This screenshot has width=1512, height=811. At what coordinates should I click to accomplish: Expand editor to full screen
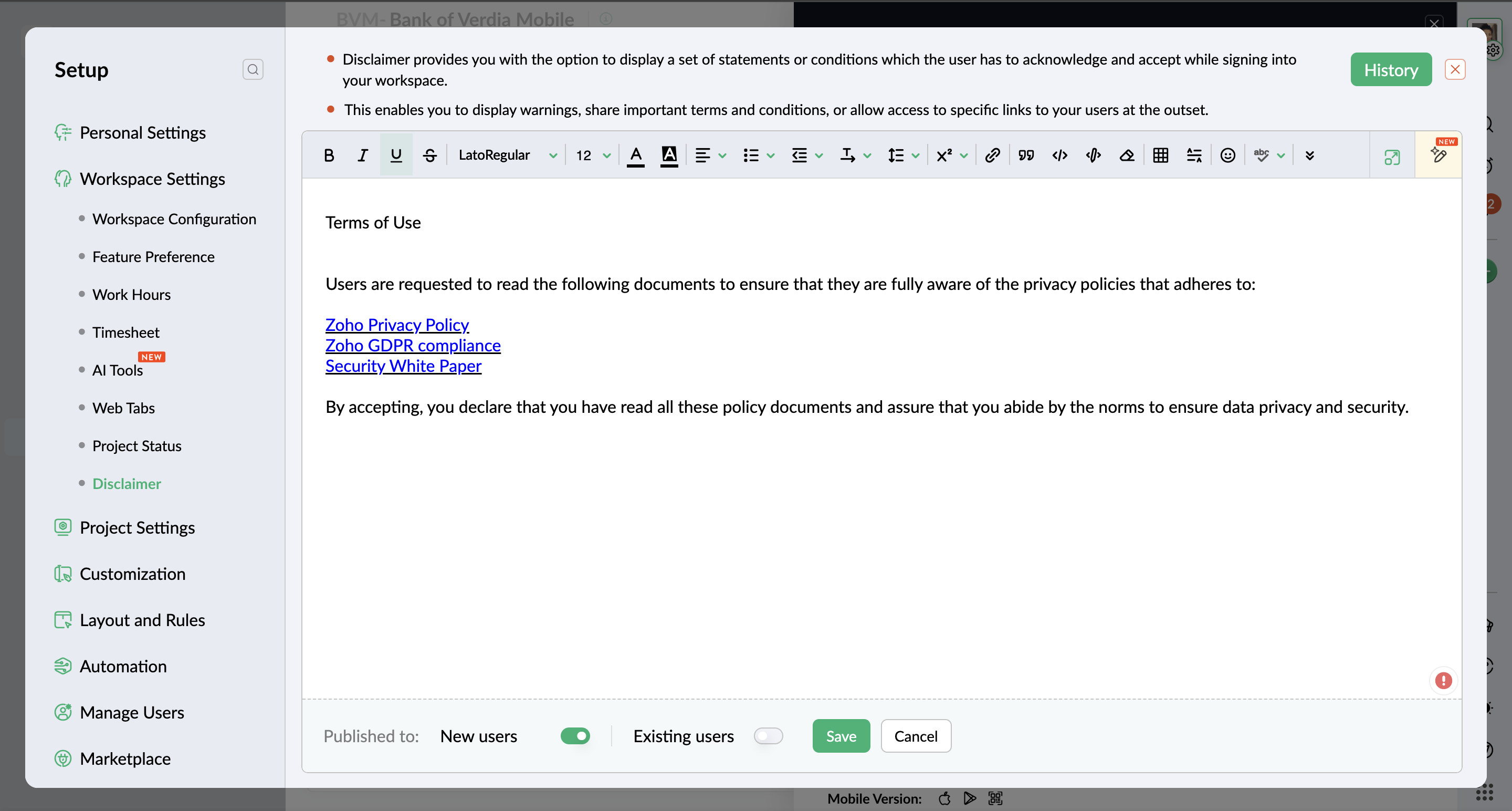click(x=1392, y=157)
